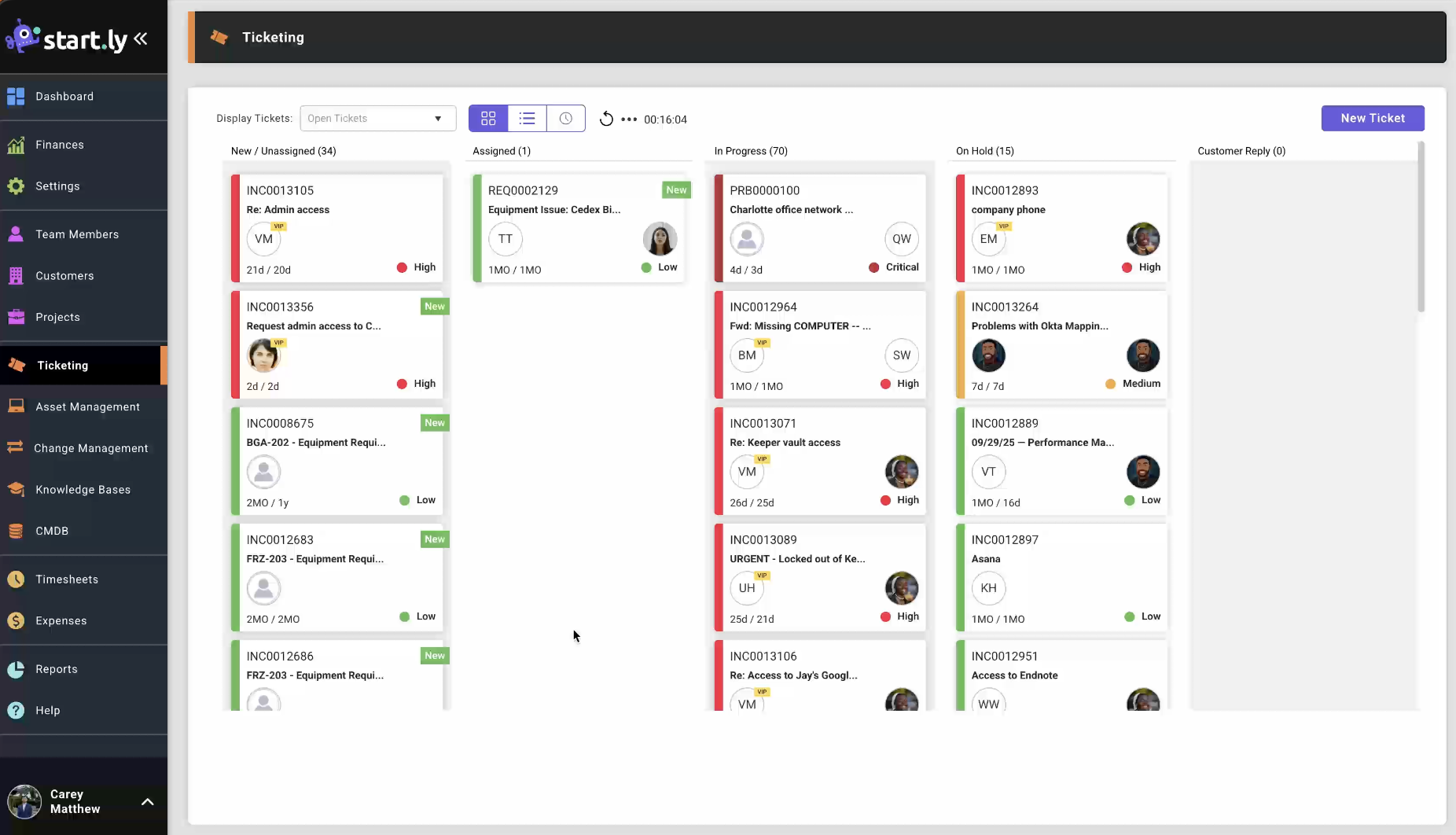The width and height of the screenshot is (1456, 835).
Task: Expand the Carey Matthew user menu
Action: (147, 802)
